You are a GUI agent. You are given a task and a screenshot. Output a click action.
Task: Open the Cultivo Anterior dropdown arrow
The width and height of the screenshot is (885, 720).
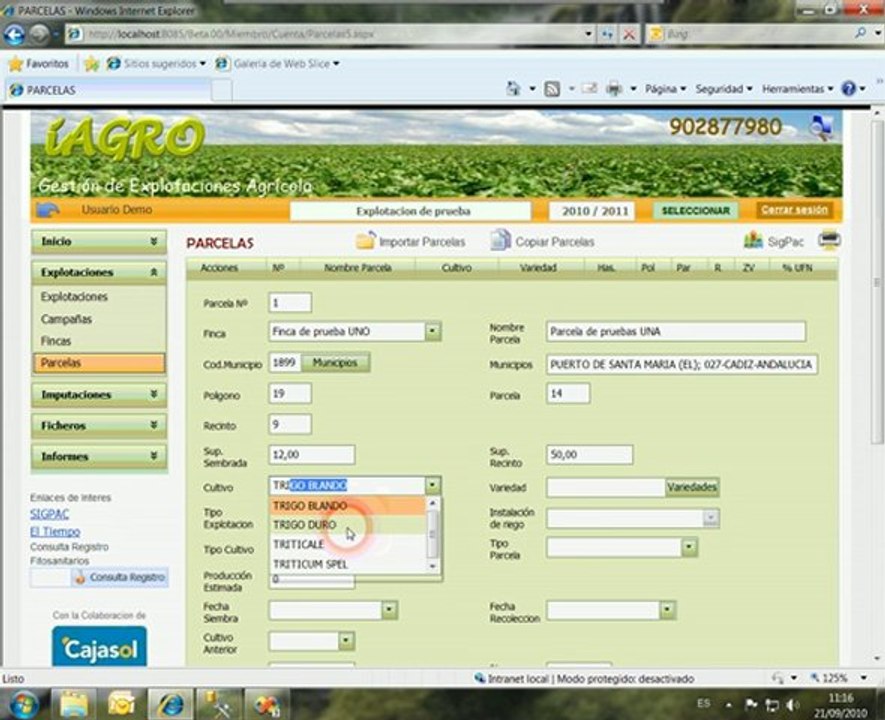tap(346, 640)
